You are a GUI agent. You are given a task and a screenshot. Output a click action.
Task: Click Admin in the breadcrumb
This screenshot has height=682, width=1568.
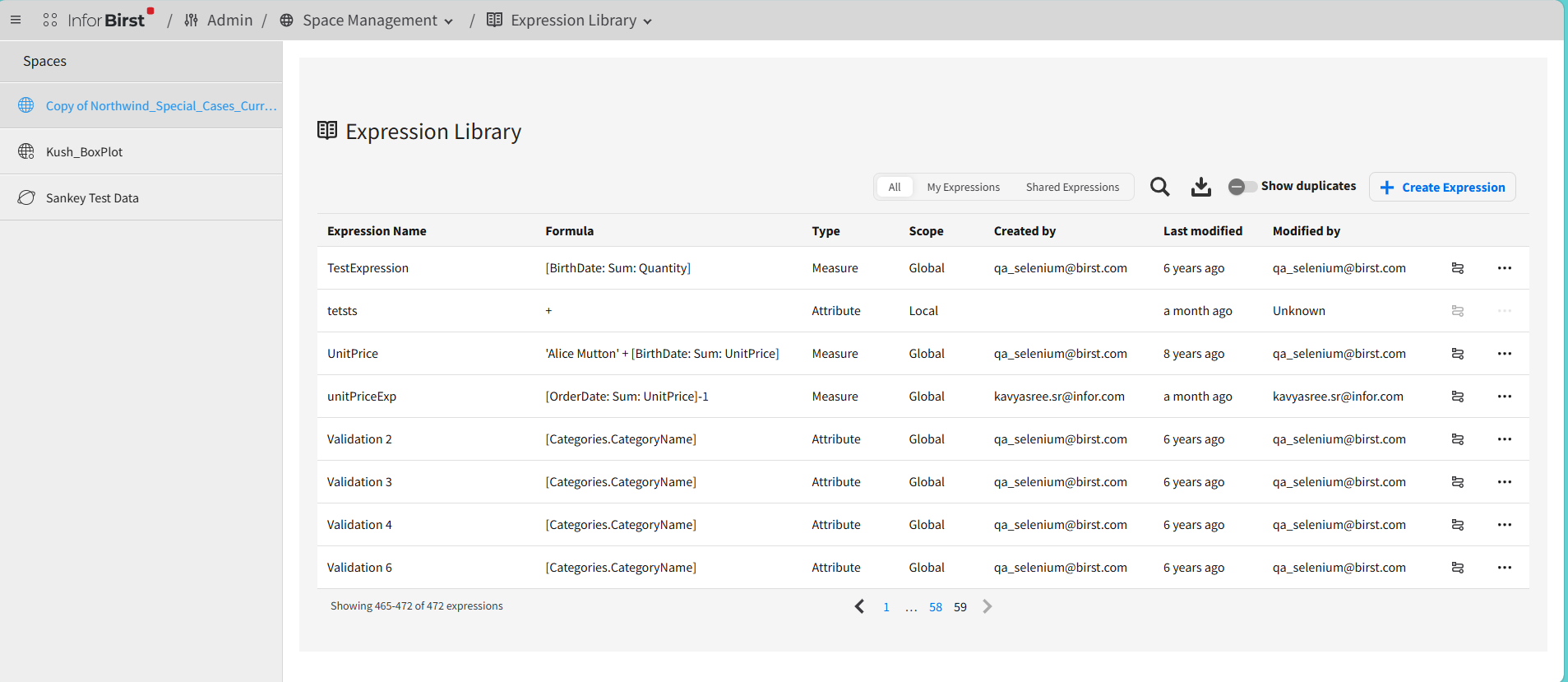coord(229,20)
